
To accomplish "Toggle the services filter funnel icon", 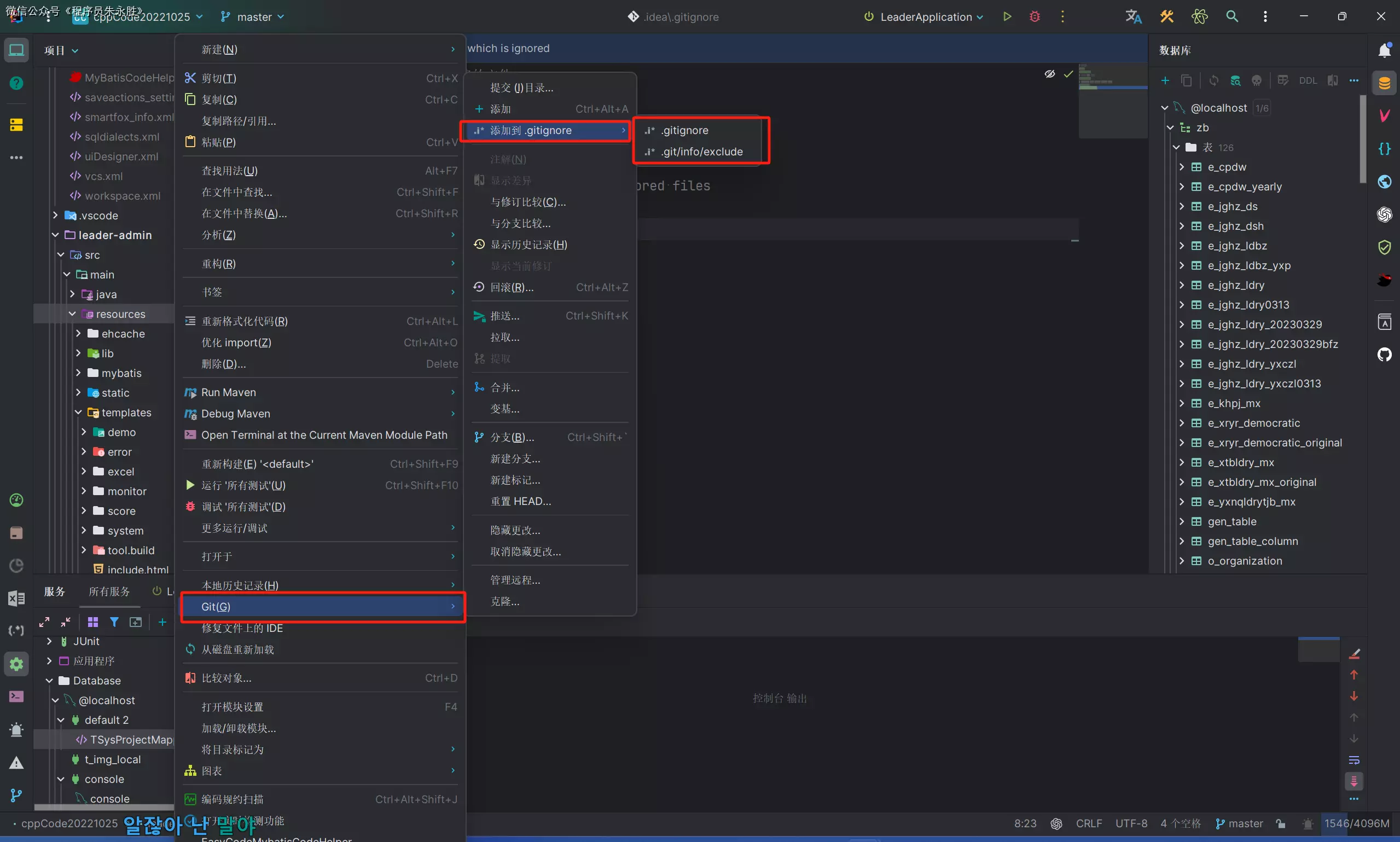I will tap(113, 622).
